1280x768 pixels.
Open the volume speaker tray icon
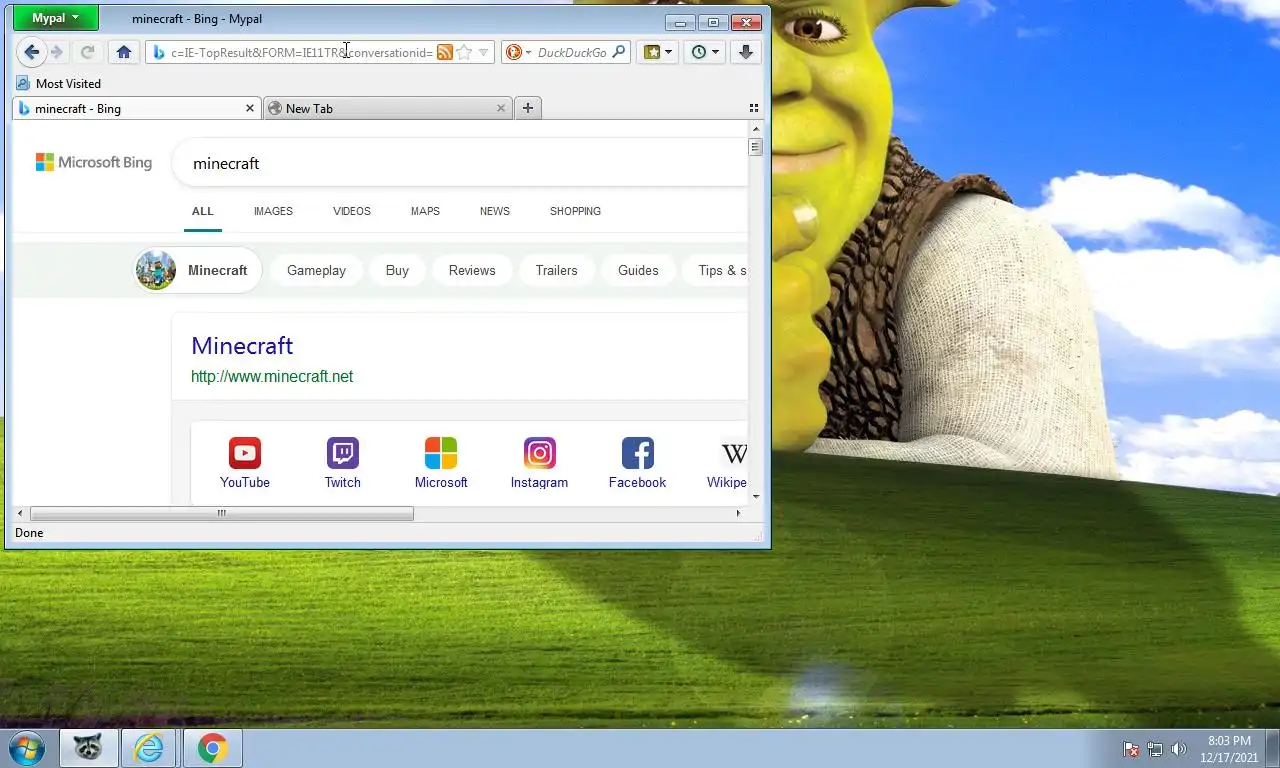tap(1179, 749)
